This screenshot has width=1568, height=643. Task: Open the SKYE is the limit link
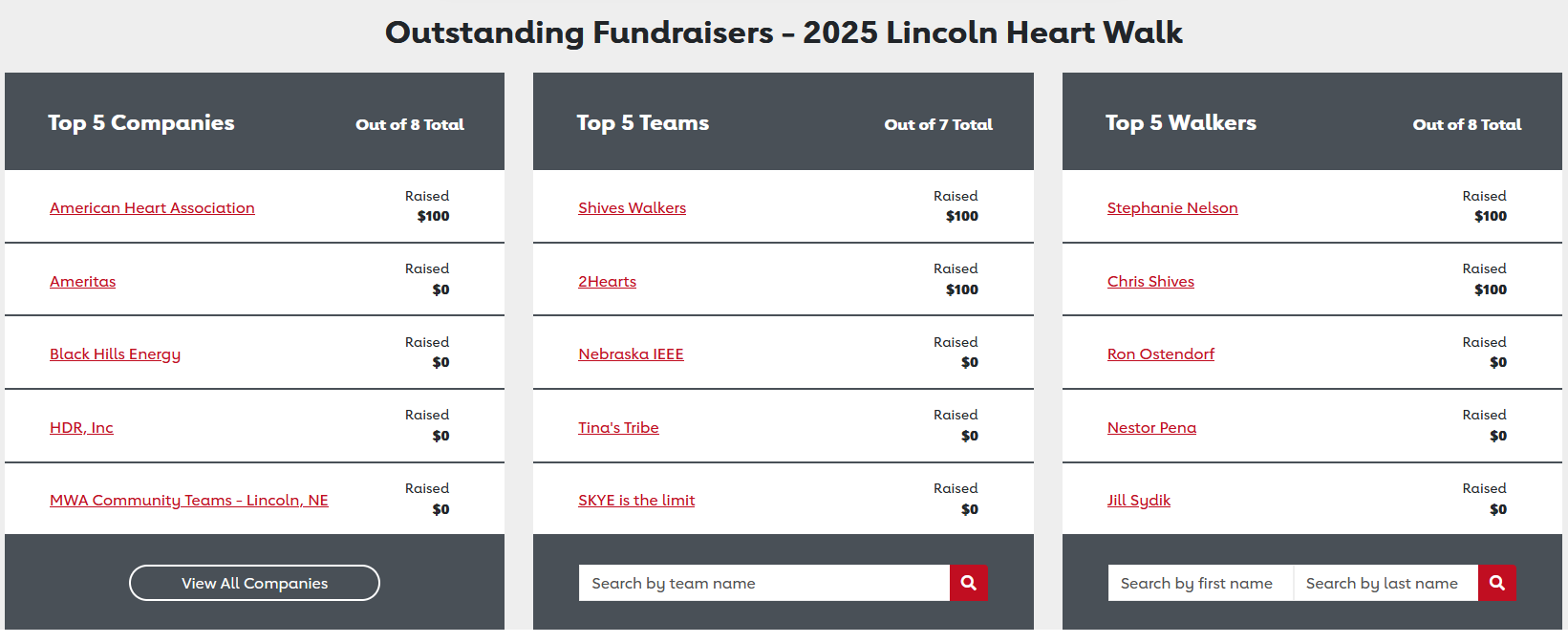tap(636, 501)
